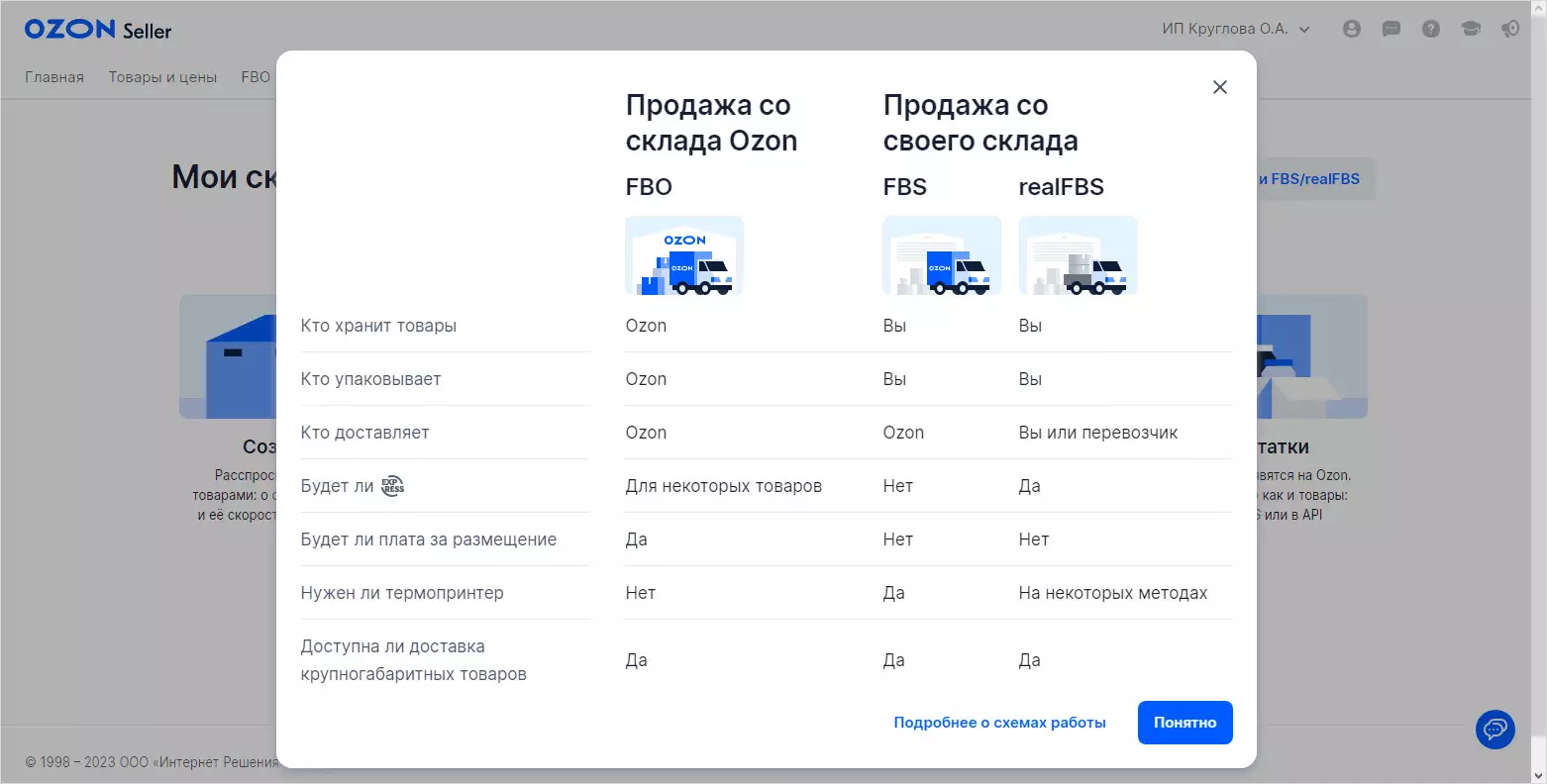
Task: Open the graduation cap training icon
Action: (x=1471, y=29)
